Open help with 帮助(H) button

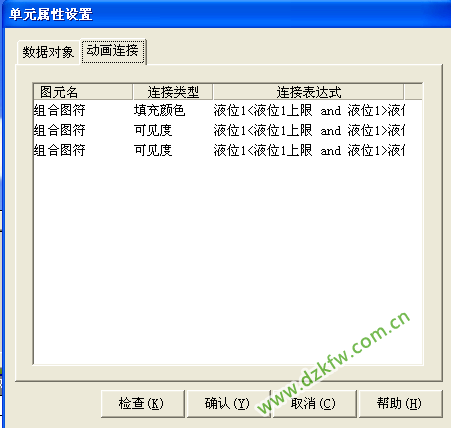pos(400,404)
